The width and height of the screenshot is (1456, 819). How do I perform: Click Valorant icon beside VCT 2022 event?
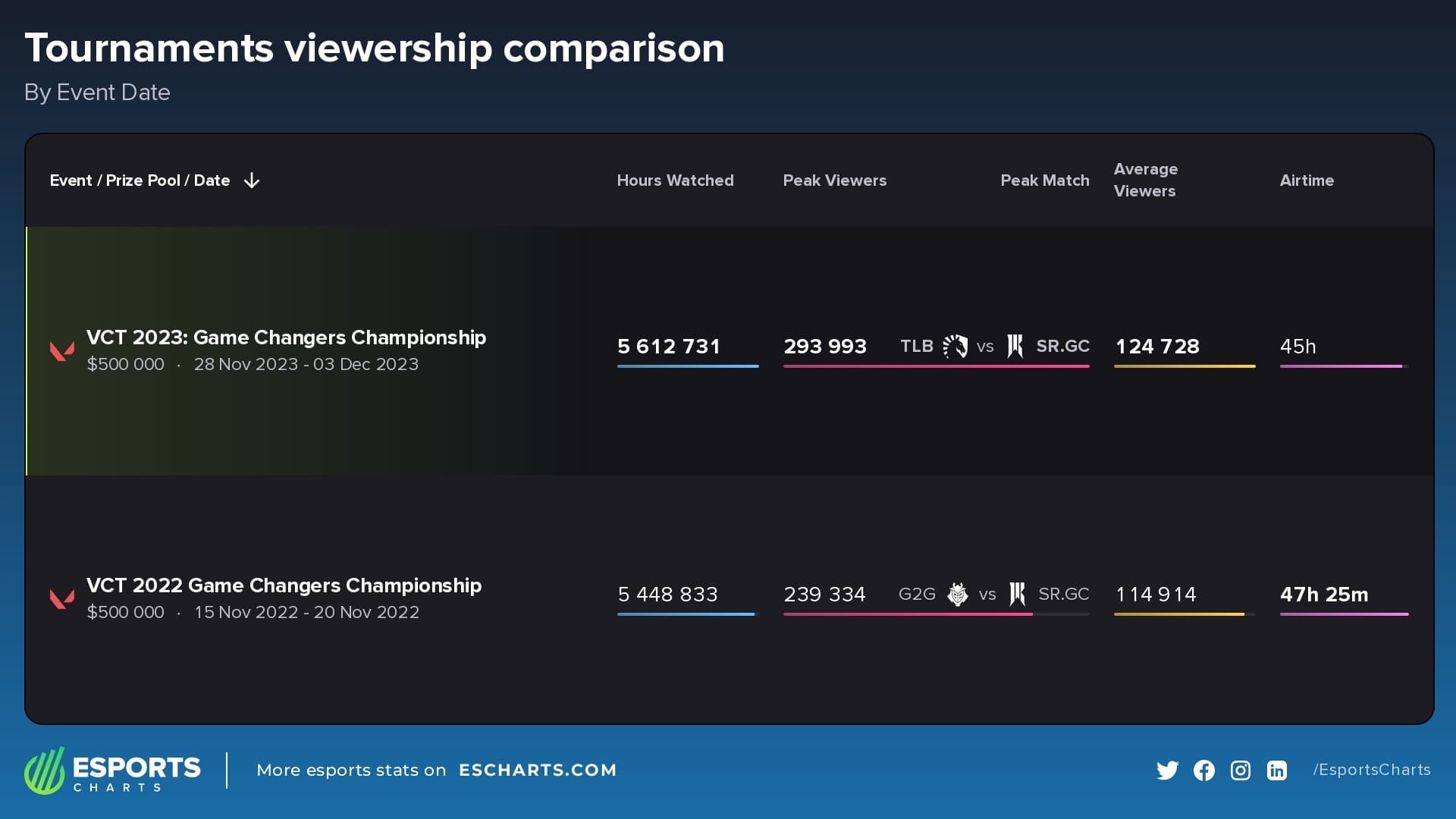[62, 598]
